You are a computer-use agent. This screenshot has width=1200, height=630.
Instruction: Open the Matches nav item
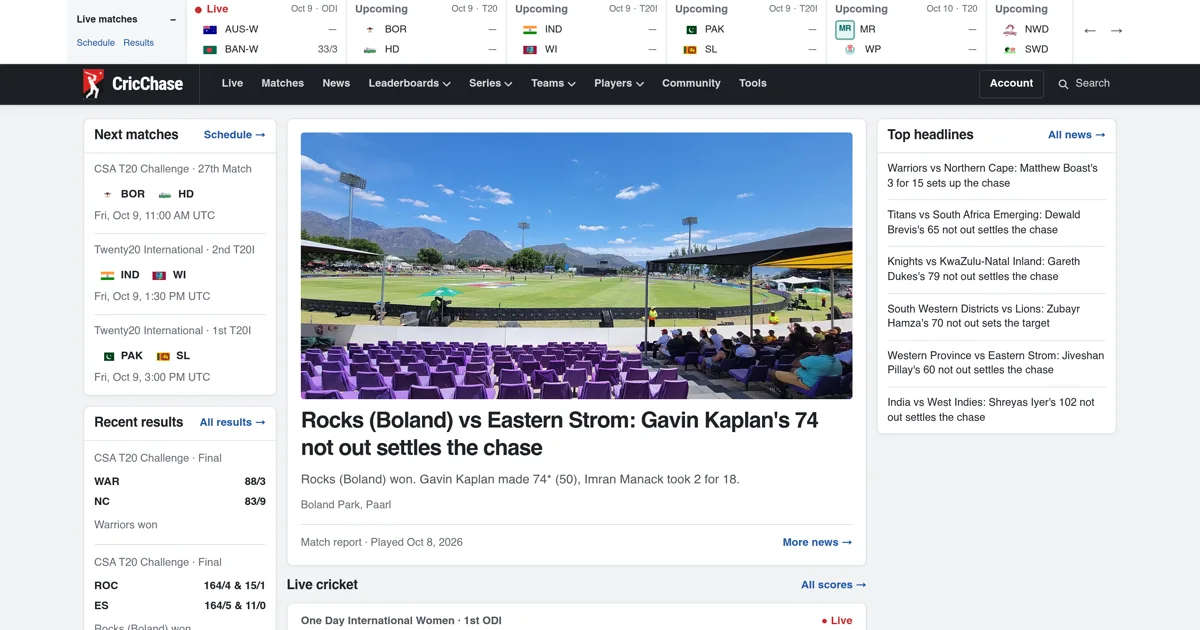point(282,84)
